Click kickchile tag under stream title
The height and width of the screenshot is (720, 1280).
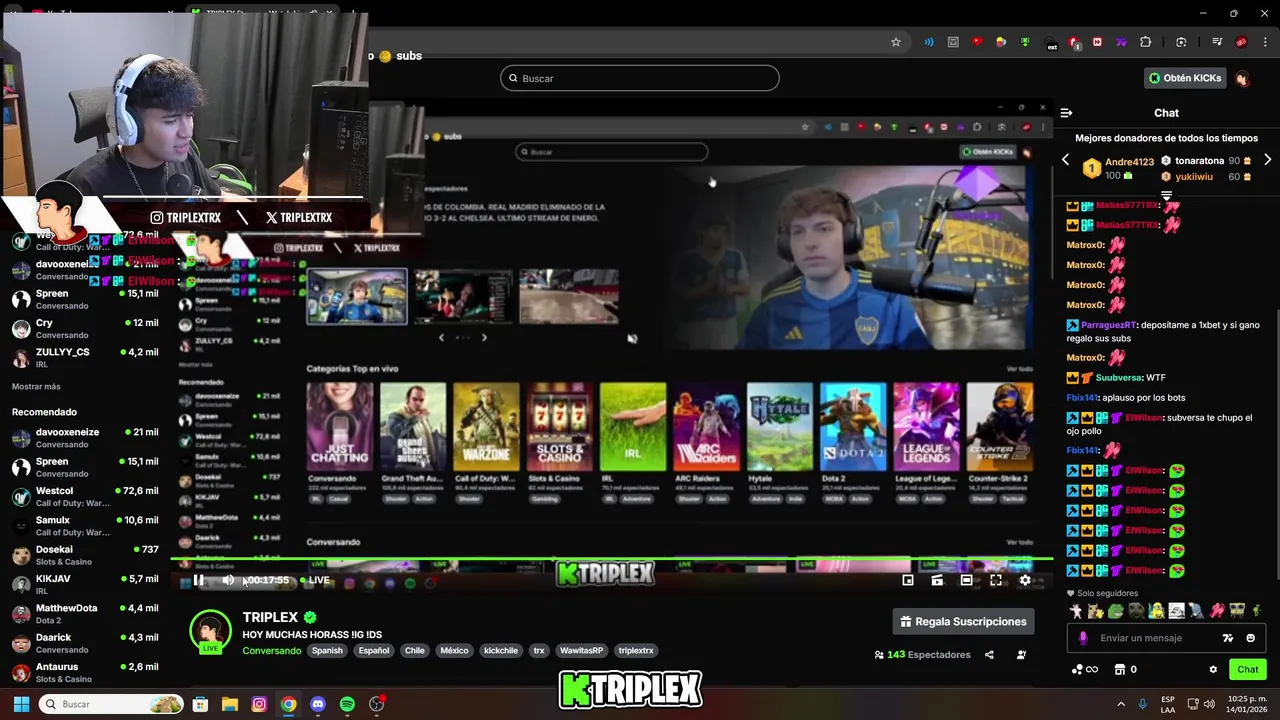coord(501,651)
